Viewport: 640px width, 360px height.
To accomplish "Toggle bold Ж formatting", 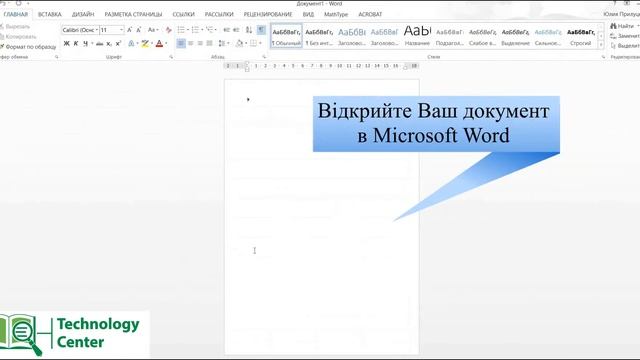I will (x=67, y=43).
